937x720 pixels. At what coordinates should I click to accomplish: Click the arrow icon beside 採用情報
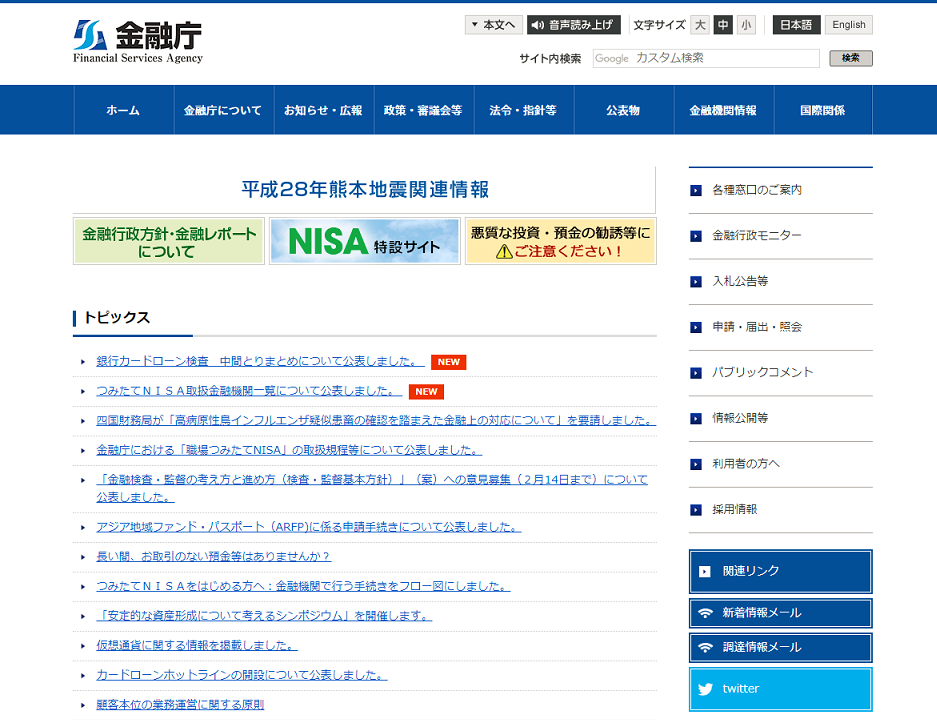pyautogui.click(x=696, y=510)
